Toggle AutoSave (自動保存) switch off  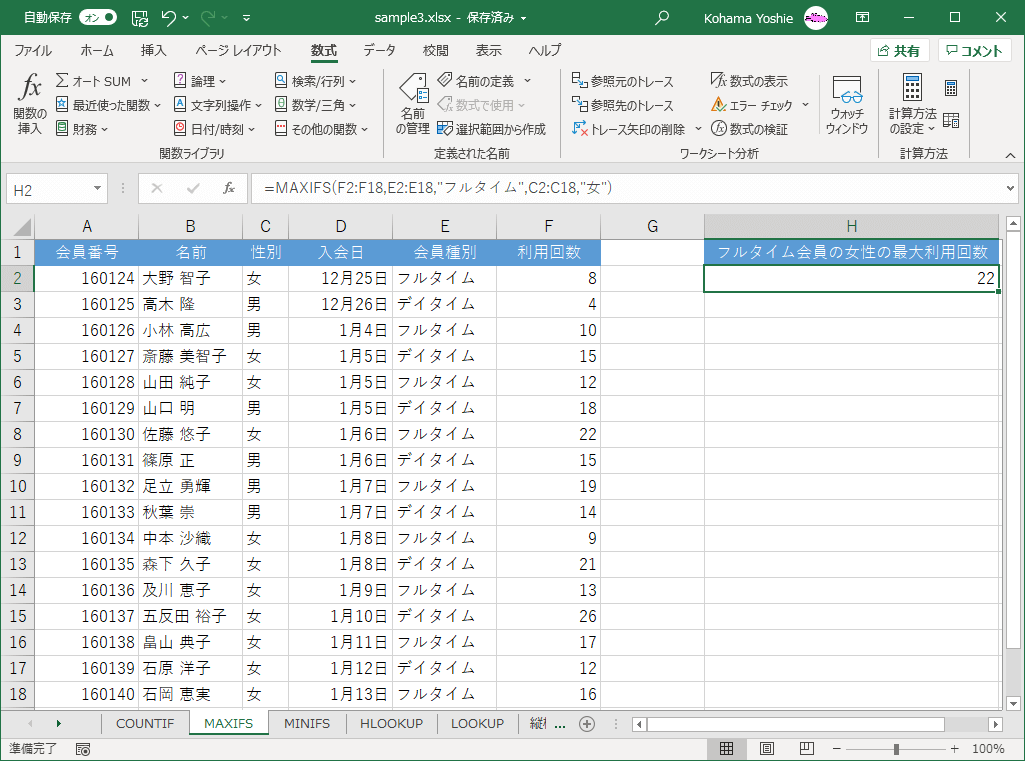(97, 18)
